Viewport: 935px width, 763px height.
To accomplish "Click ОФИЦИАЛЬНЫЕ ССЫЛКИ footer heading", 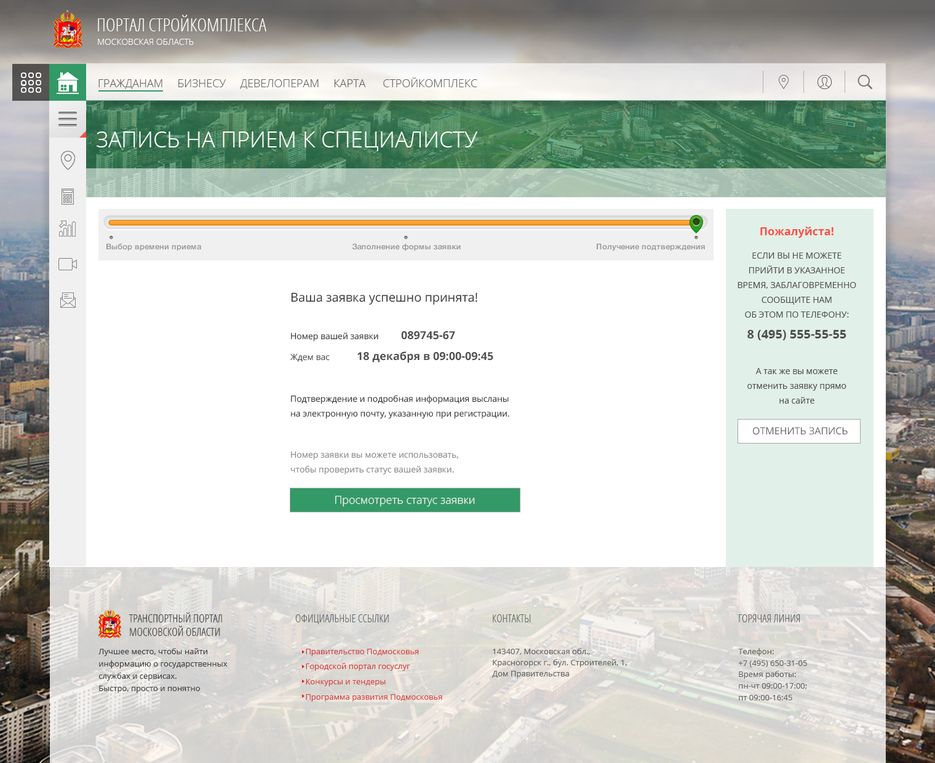I will 342,619.
